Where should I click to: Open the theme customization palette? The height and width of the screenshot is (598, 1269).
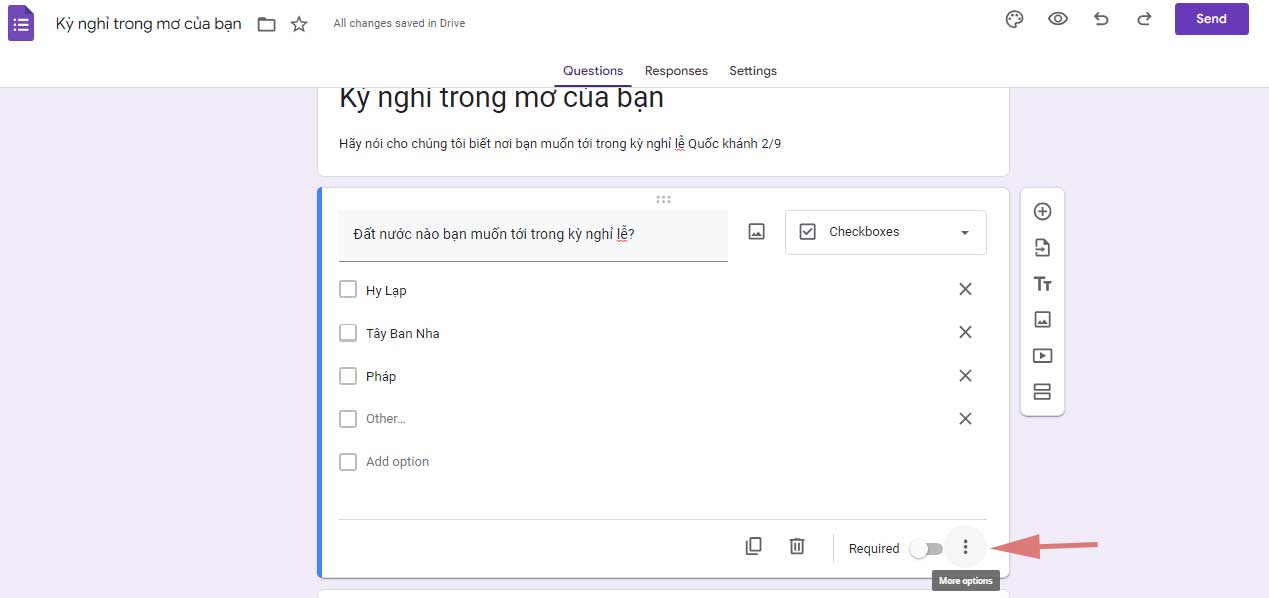1014,19
